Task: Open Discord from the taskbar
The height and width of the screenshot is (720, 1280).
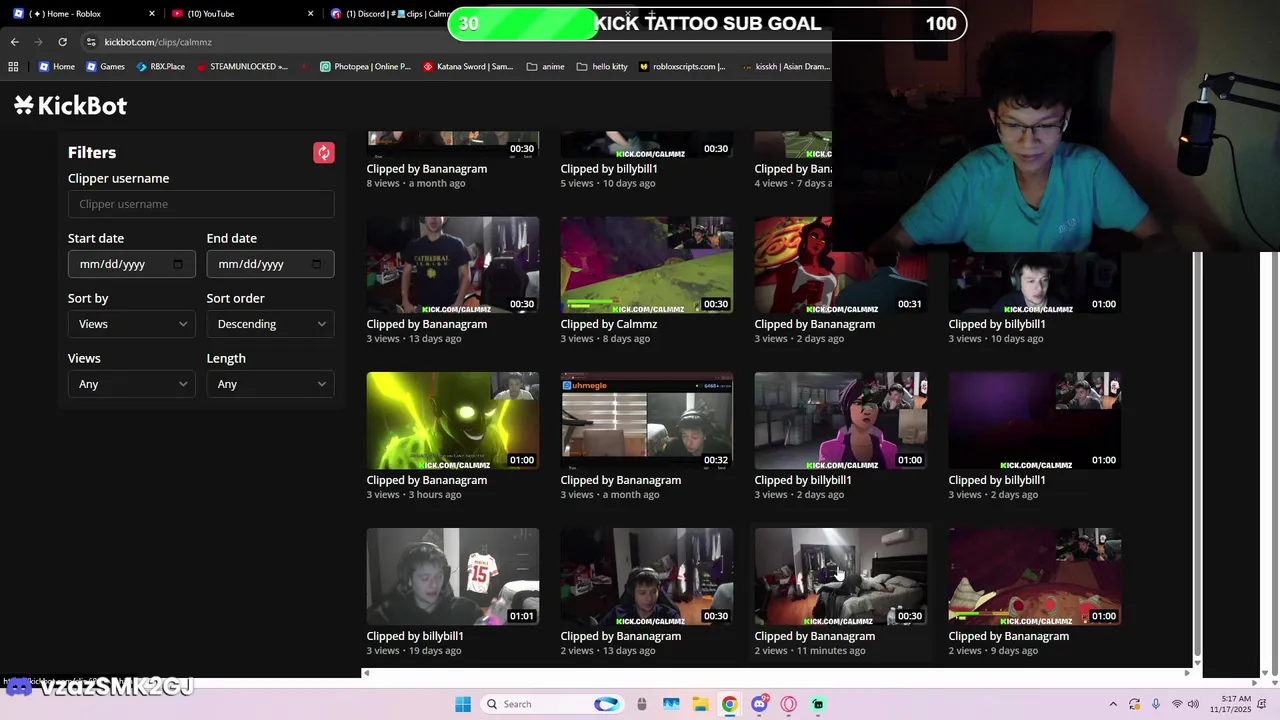Action: pyautogui.click(x=760, y=704)
